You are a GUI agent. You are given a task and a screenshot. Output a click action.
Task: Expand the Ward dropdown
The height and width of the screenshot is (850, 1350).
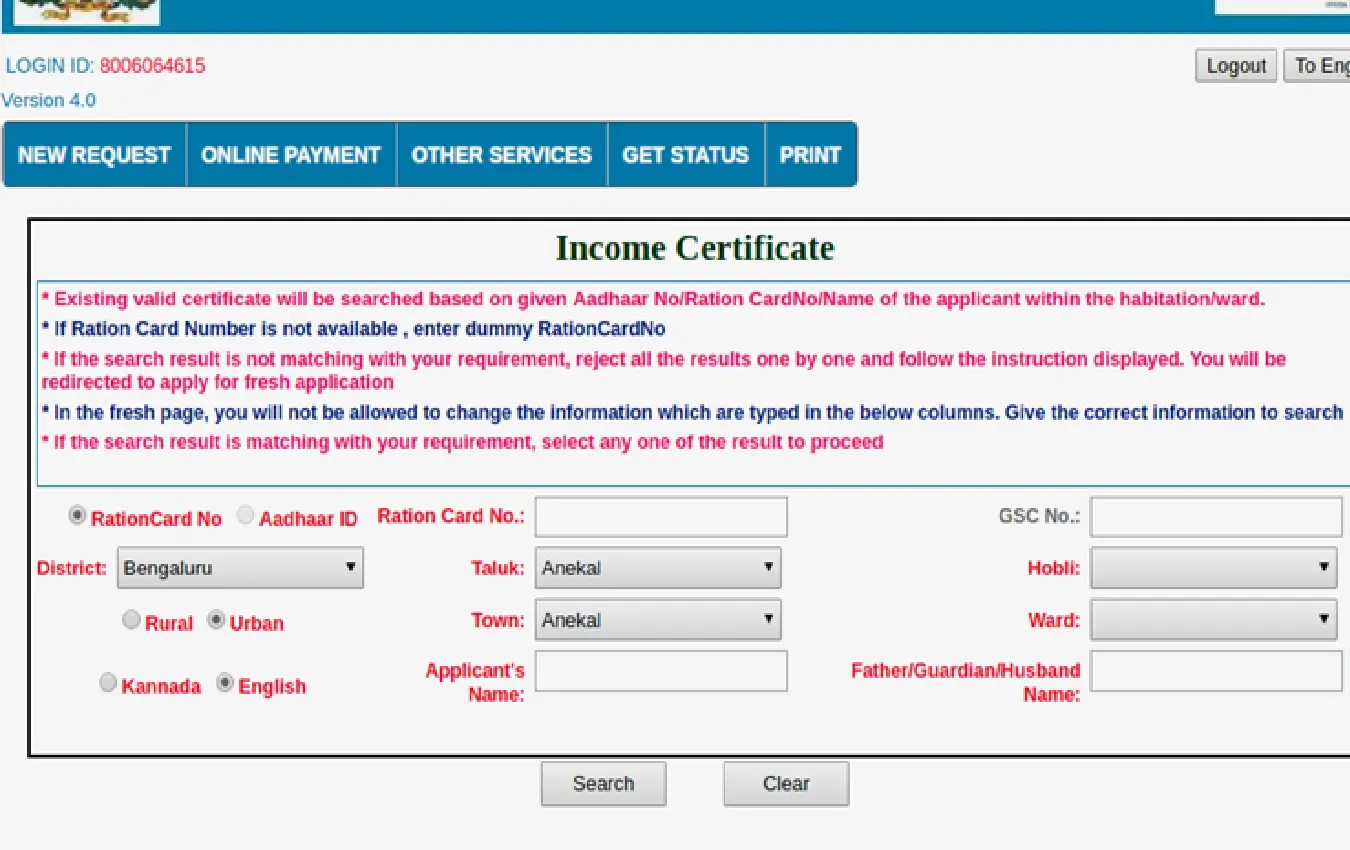pyautogui.click(x=1213, y=619)
